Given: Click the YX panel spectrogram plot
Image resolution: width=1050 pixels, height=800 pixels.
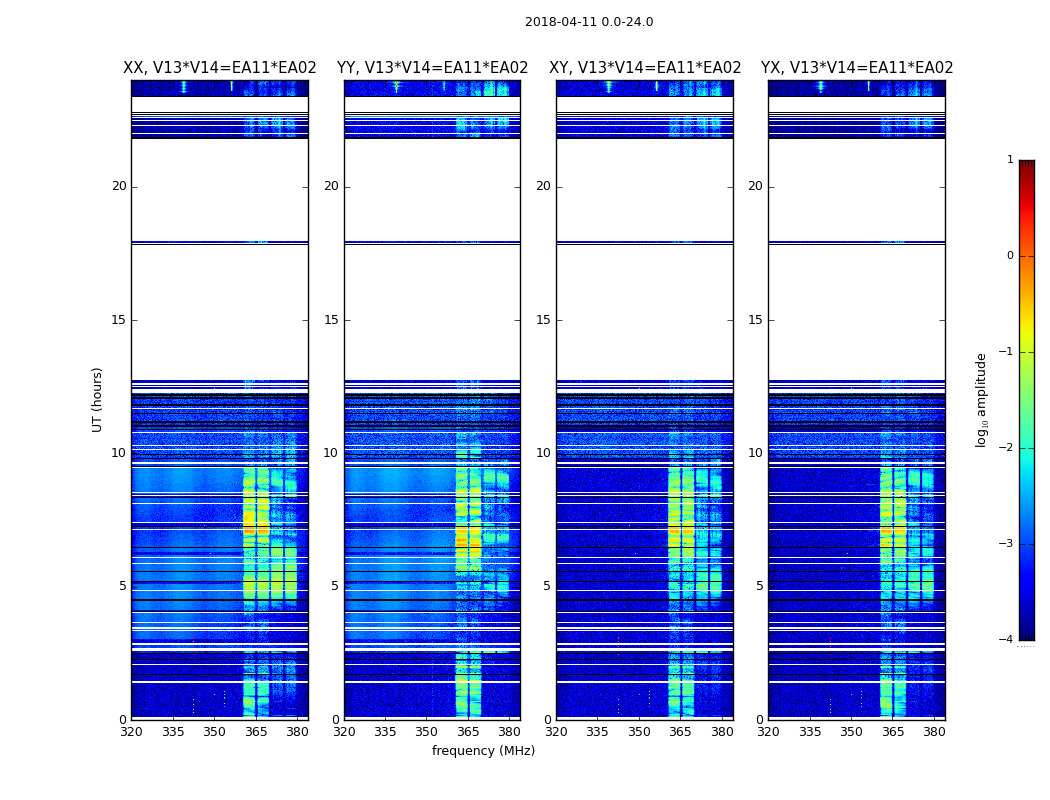Looking at the screenshot, I should point(856,400).
